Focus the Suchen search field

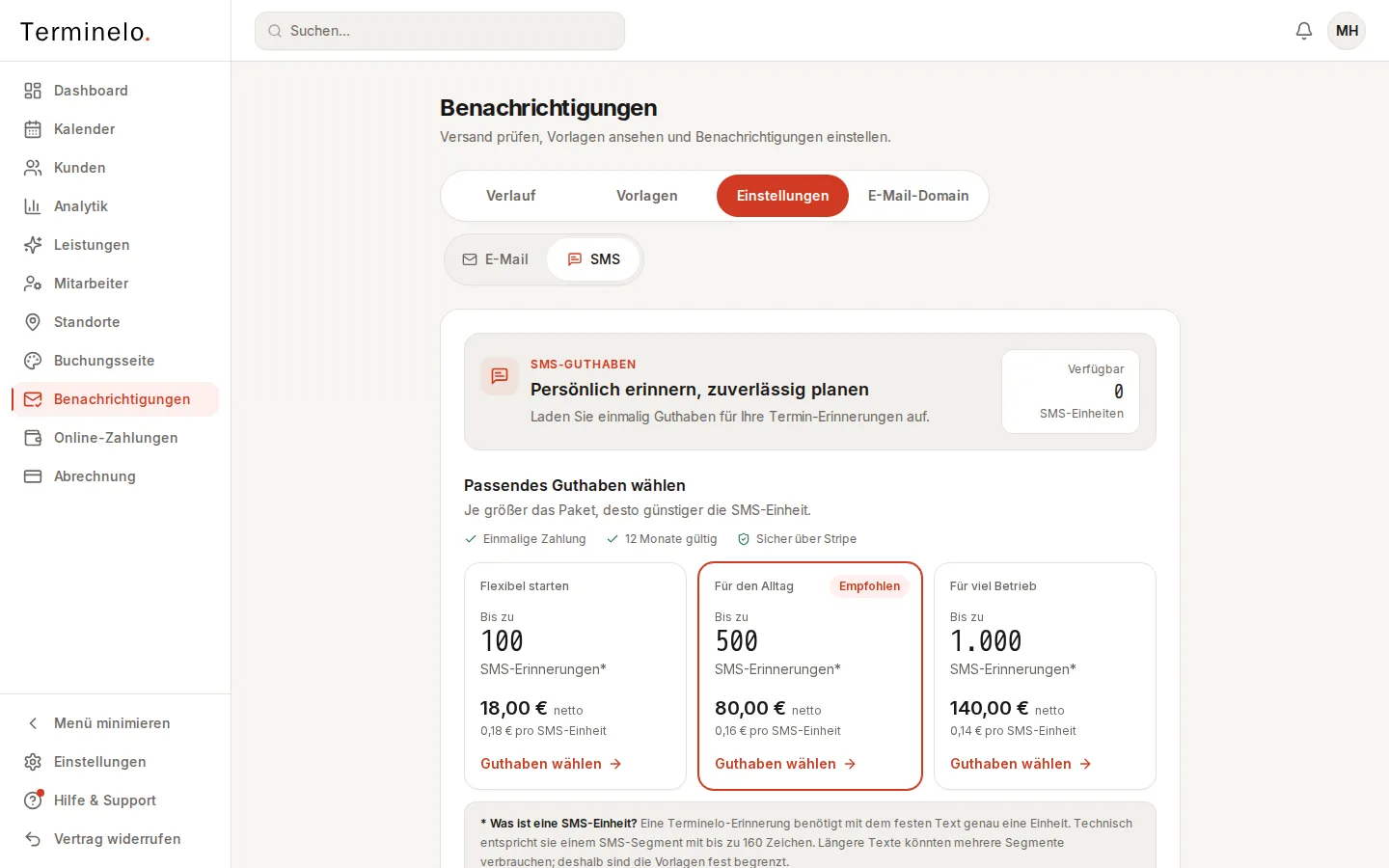(440, 31)
